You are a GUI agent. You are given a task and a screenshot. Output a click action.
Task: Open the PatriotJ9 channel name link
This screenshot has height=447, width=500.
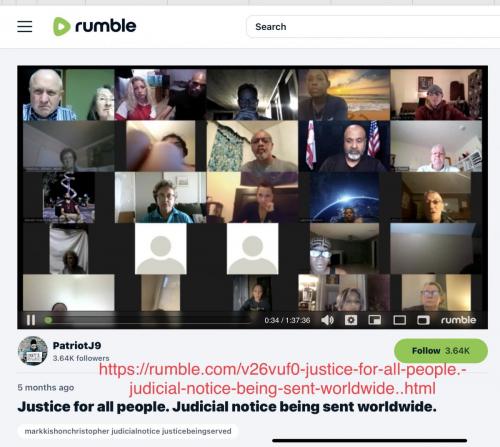pyautogui.click(x=77, y=345)
